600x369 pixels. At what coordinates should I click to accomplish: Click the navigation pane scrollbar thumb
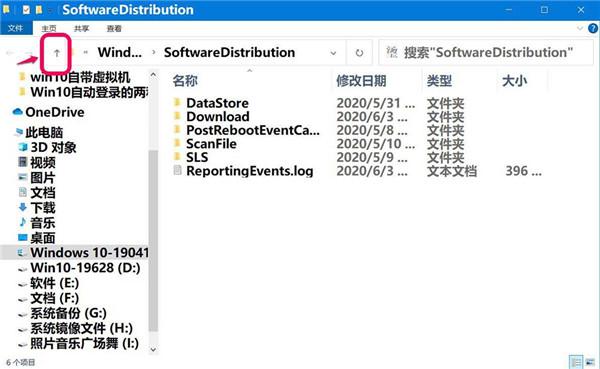153,240
